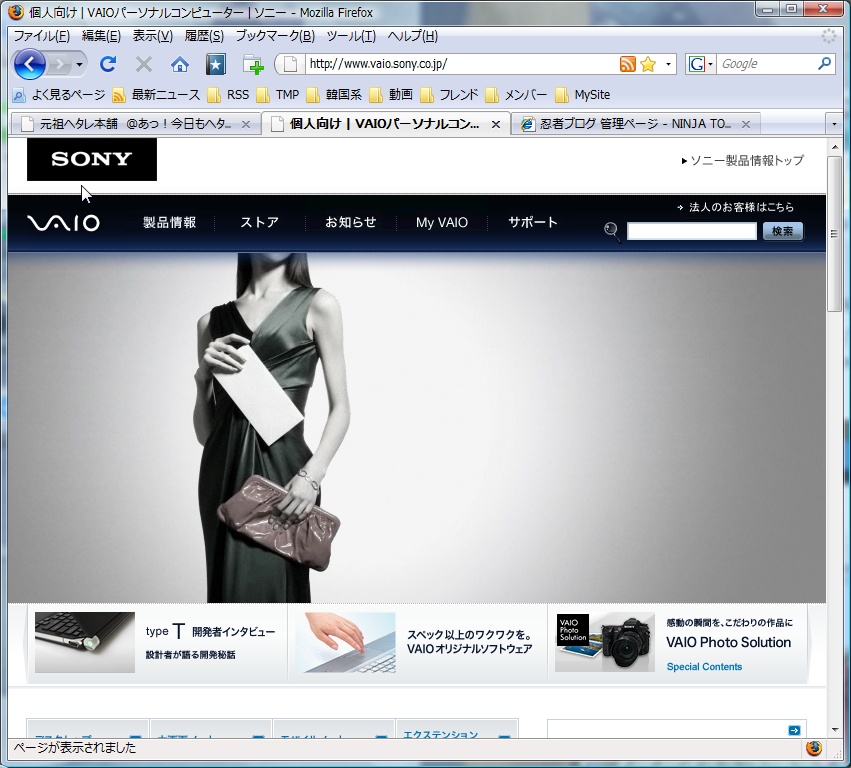Open the お知らせ navigation item
Screen dimensions: 851x768
tap(351, 223)
